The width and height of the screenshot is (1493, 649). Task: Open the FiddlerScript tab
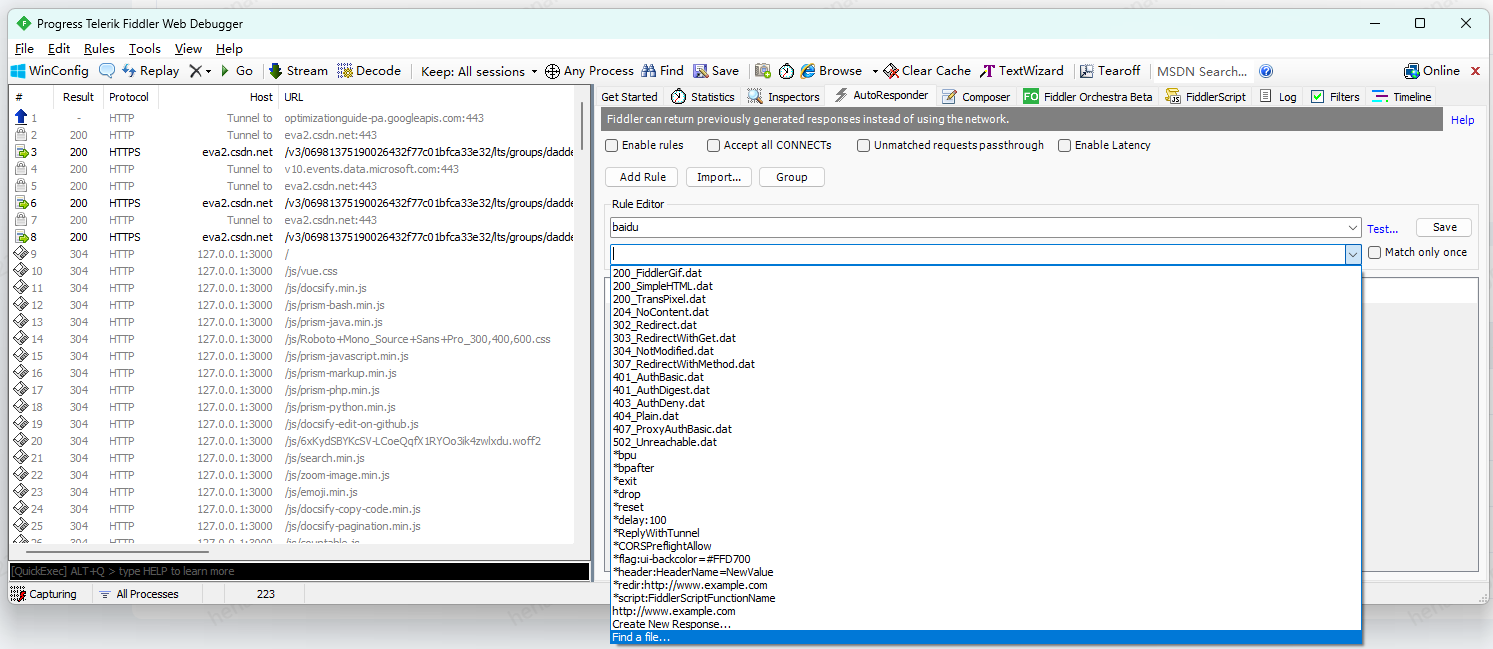click(x=1205, y=97)
